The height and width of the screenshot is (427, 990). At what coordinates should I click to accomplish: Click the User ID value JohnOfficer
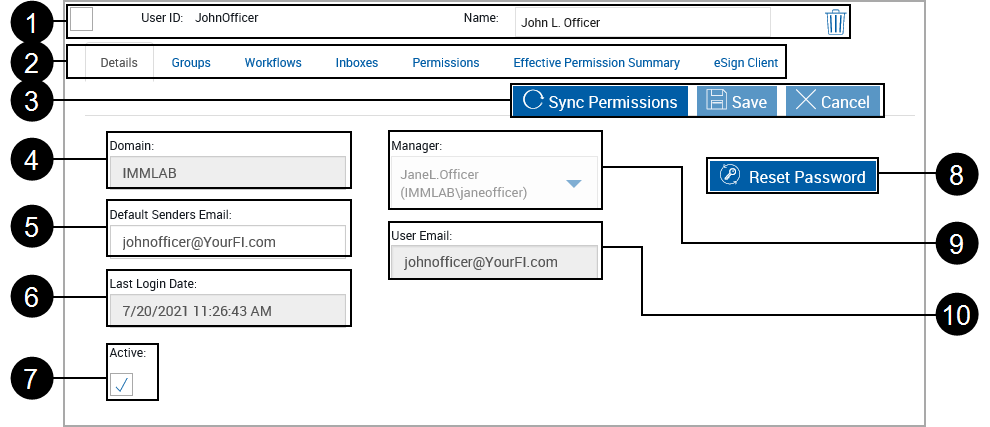pyautogui.click(x=227, y=18)
